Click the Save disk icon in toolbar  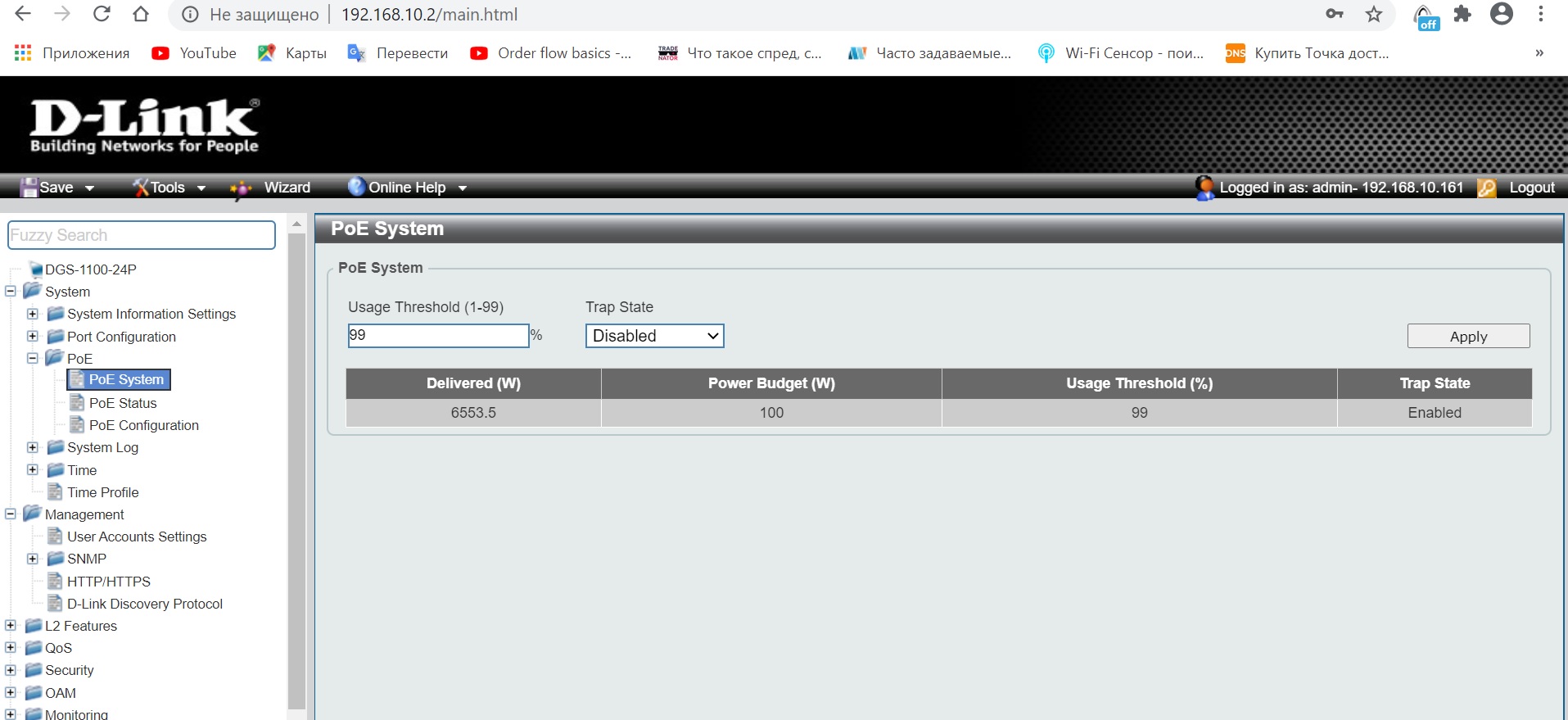pos(29,188)
